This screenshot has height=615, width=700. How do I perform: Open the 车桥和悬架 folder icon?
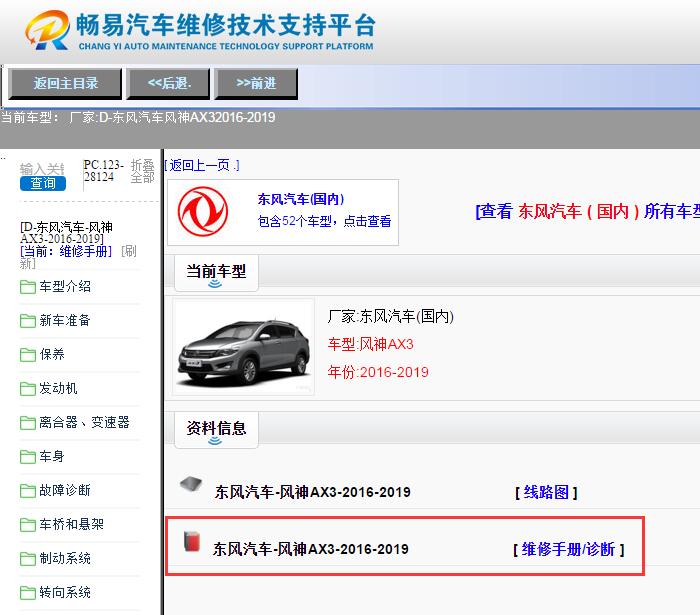(28, 525)
